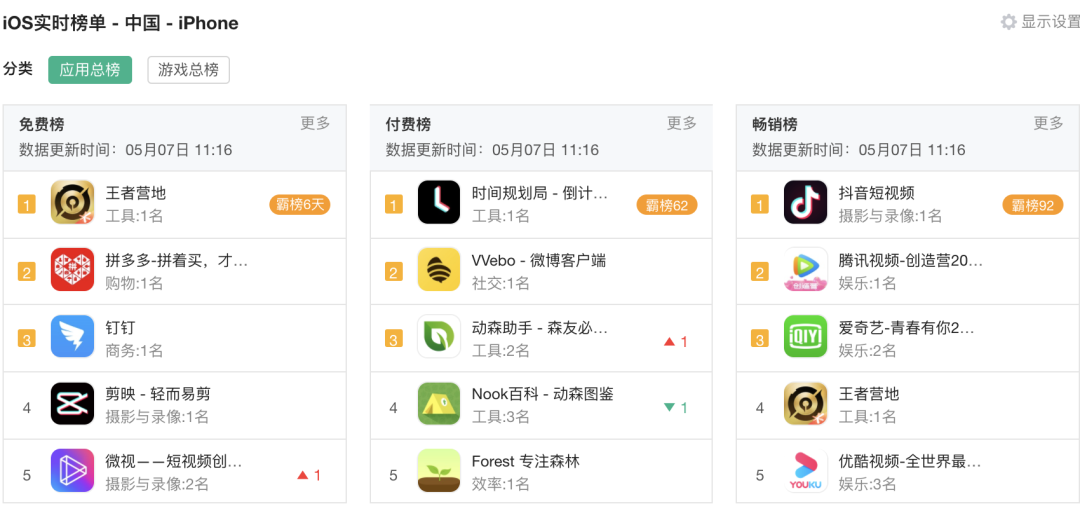Open the 时间规划局 clock icon
Screen dimensions: 1080x511
click(439, 202)
